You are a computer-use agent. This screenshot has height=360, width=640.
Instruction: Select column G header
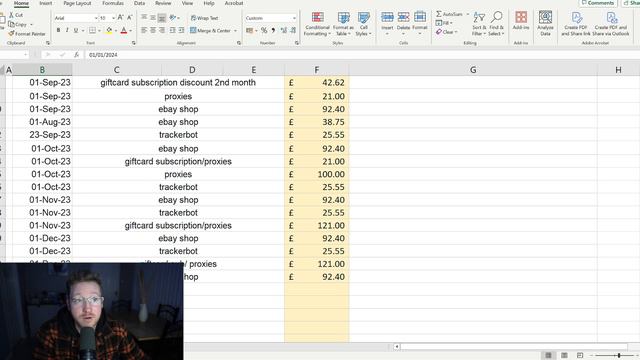473,70
